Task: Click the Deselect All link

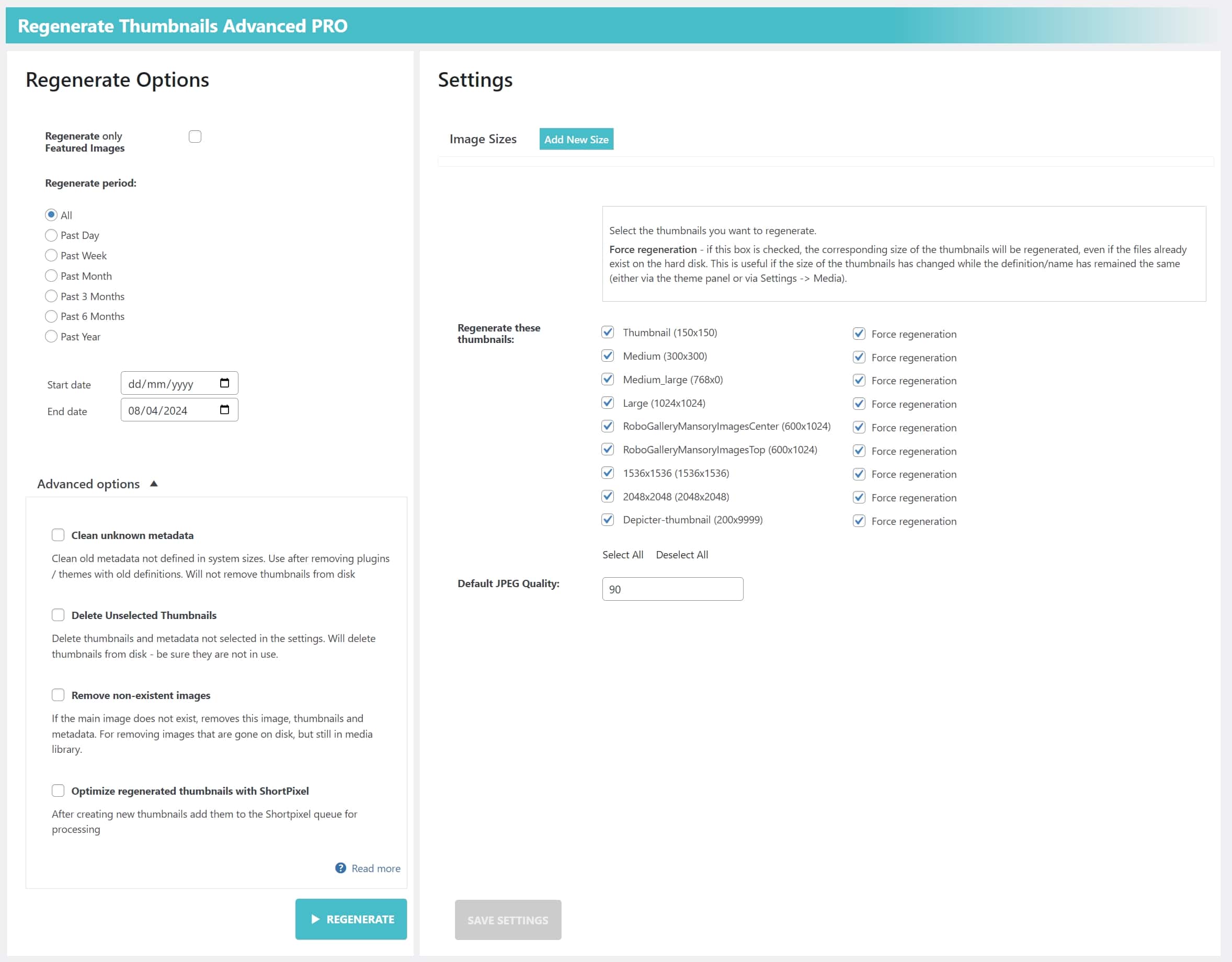Action: pos(681,555)
